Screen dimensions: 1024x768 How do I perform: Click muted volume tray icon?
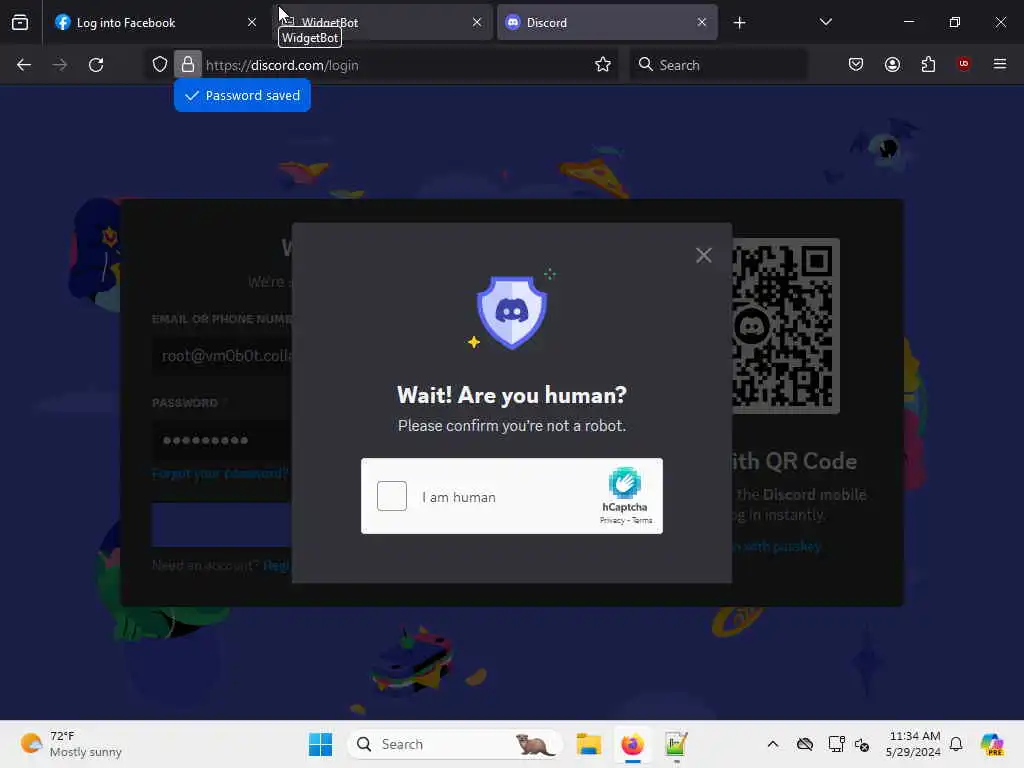(862, 745)
